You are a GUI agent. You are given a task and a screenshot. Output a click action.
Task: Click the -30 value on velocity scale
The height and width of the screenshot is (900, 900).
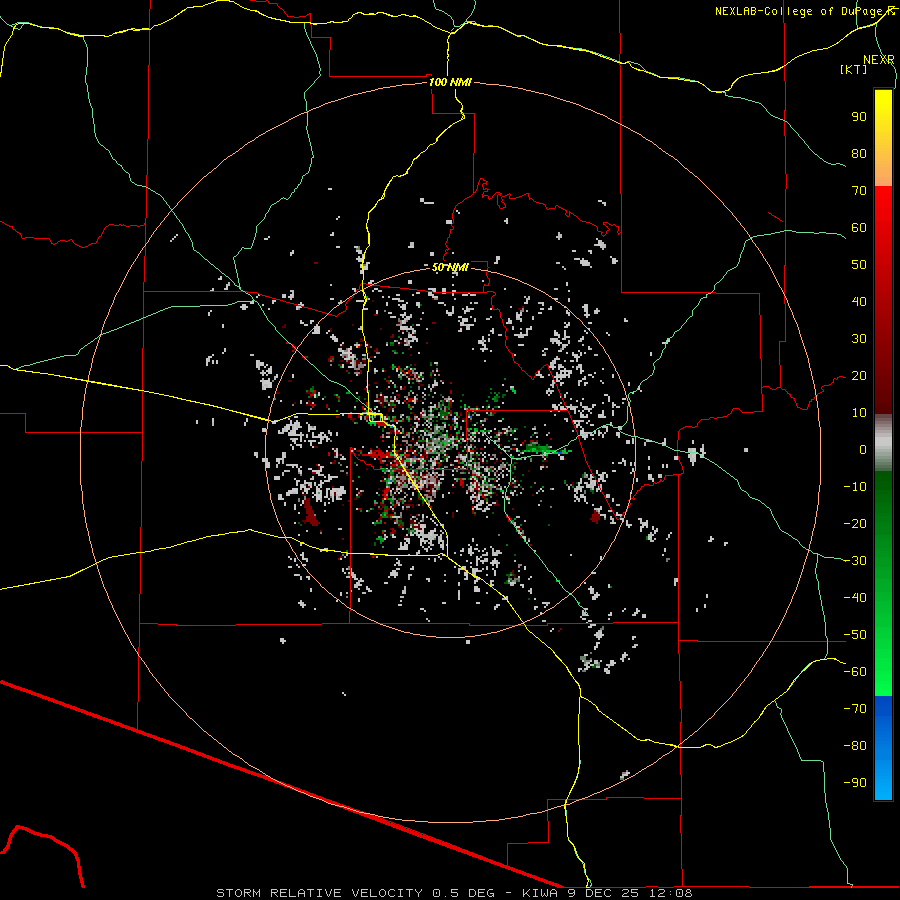pyautogui.click(x=855, y=561)
